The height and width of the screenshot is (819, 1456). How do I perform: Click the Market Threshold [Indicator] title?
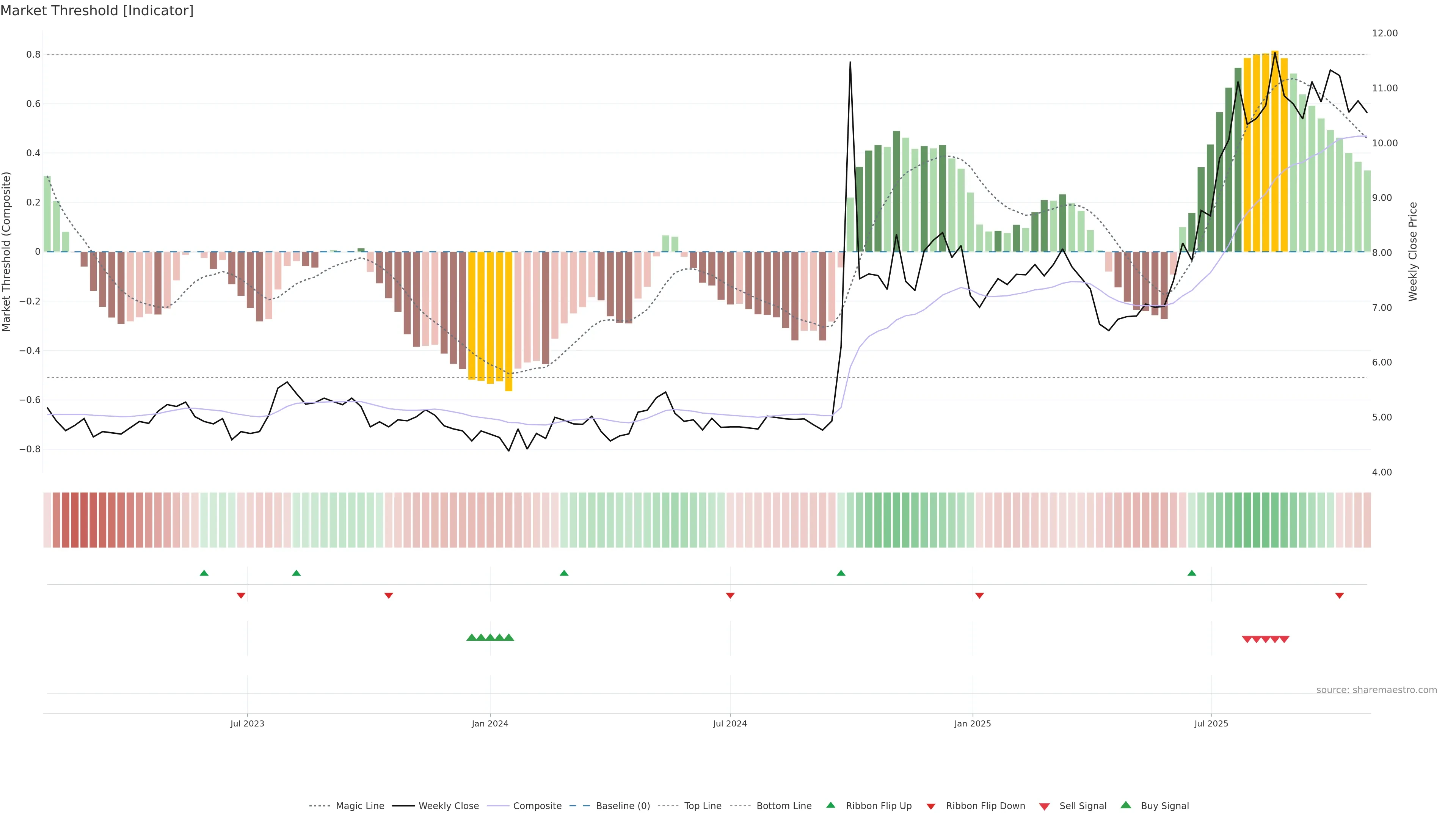97,11
